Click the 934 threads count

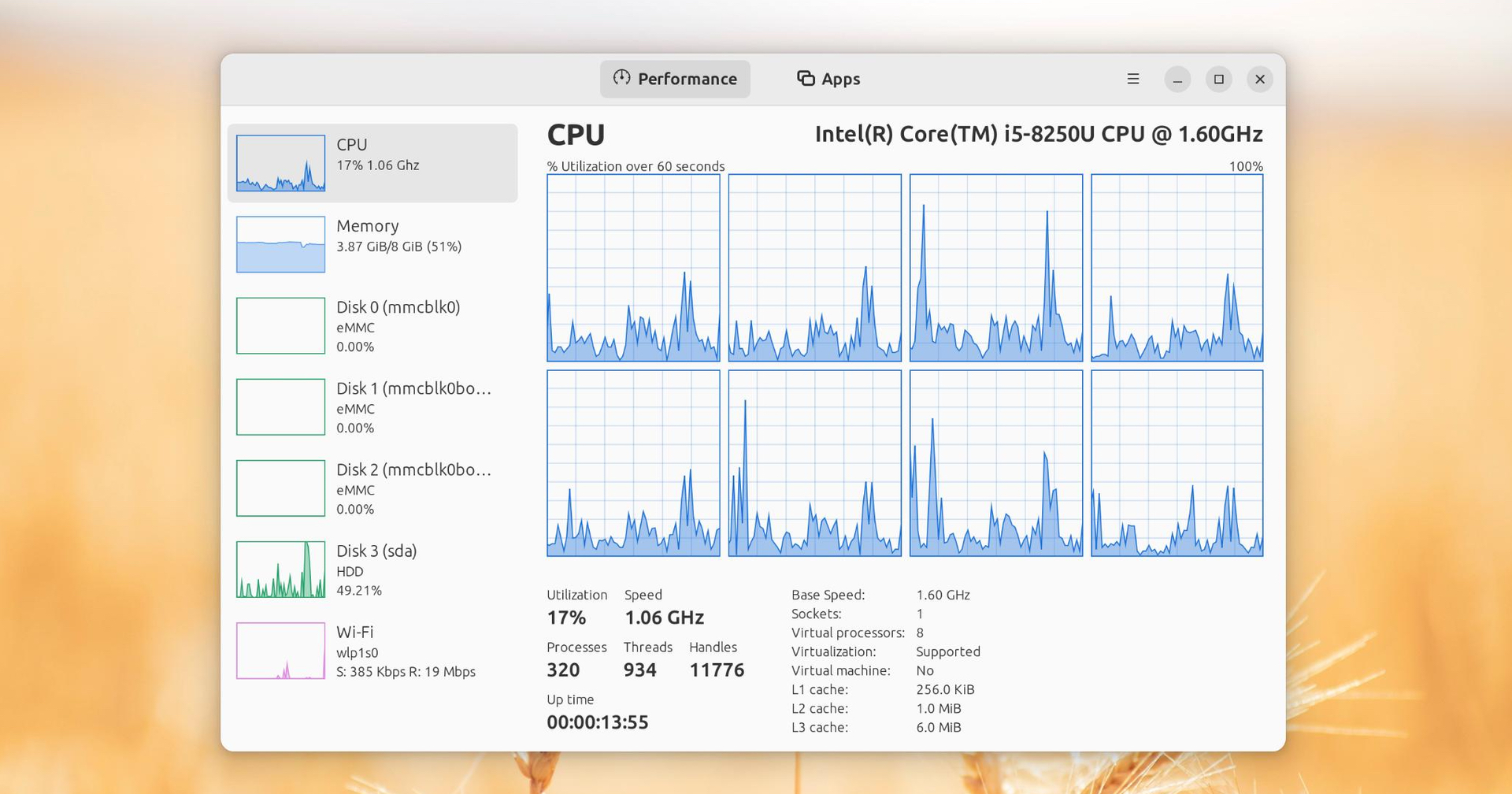click(640, 670)
